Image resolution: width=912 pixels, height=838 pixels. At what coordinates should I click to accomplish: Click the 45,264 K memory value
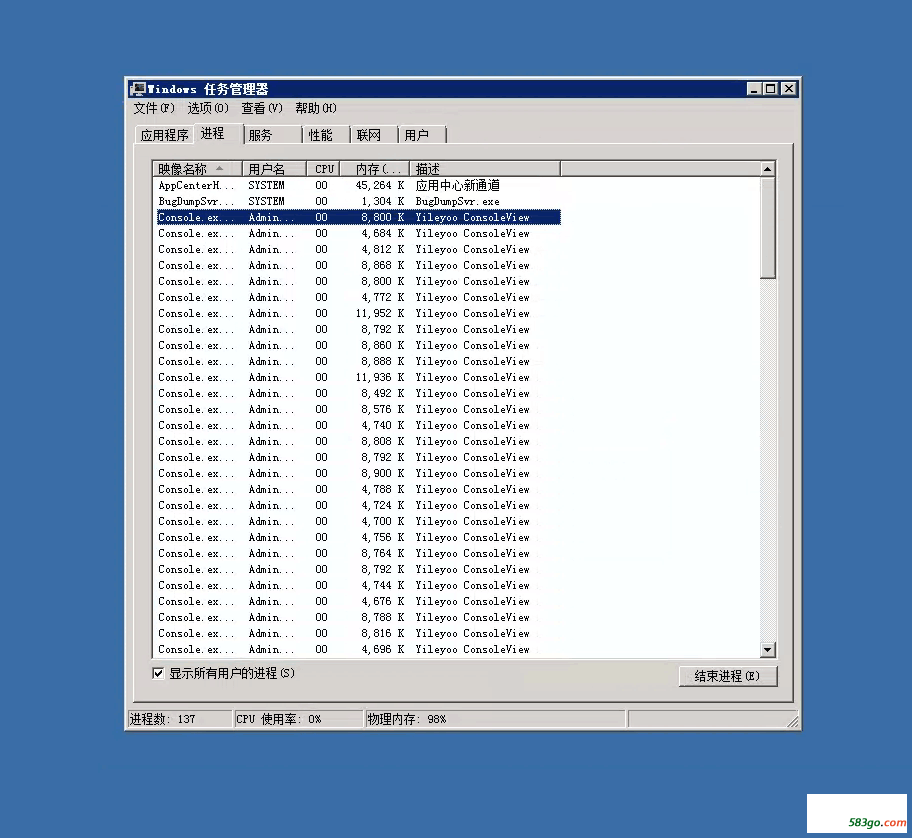(380, 186)
